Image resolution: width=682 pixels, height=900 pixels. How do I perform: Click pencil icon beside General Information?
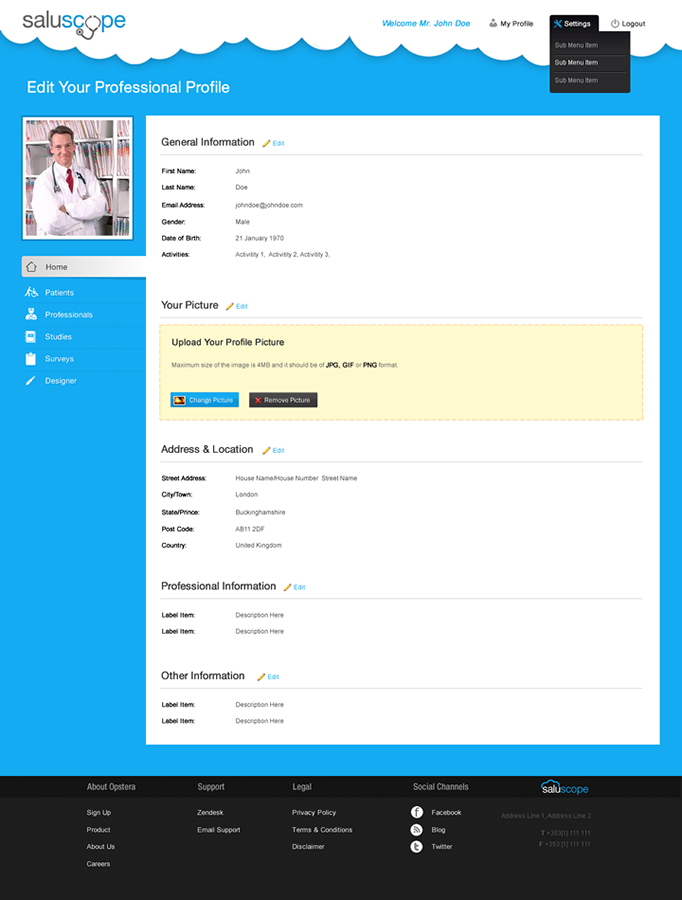[266, 143]
